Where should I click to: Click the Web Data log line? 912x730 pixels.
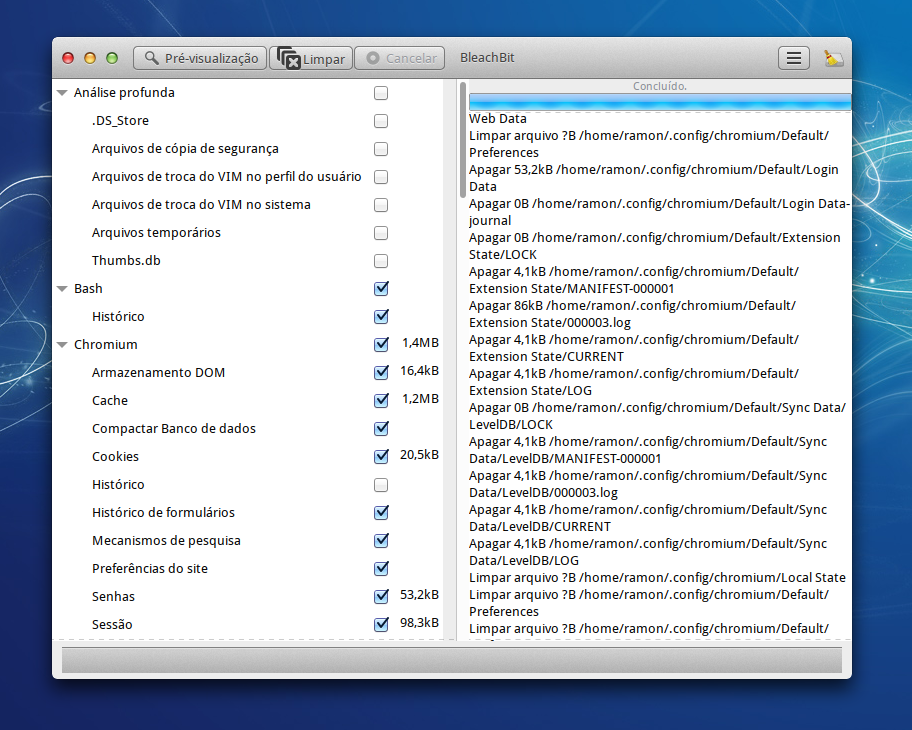[498, 119]
